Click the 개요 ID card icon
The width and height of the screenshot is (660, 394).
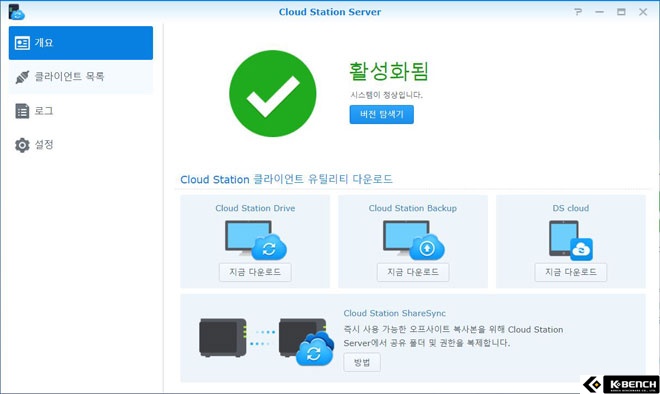(x=22, y=43)
